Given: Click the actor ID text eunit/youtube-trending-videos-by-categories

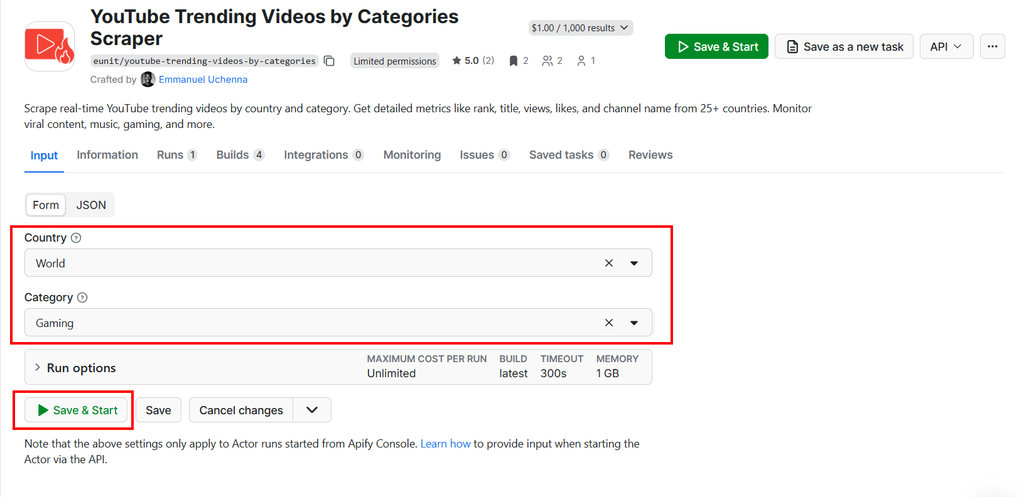Looking at the screenshot, I should point(204,61).
